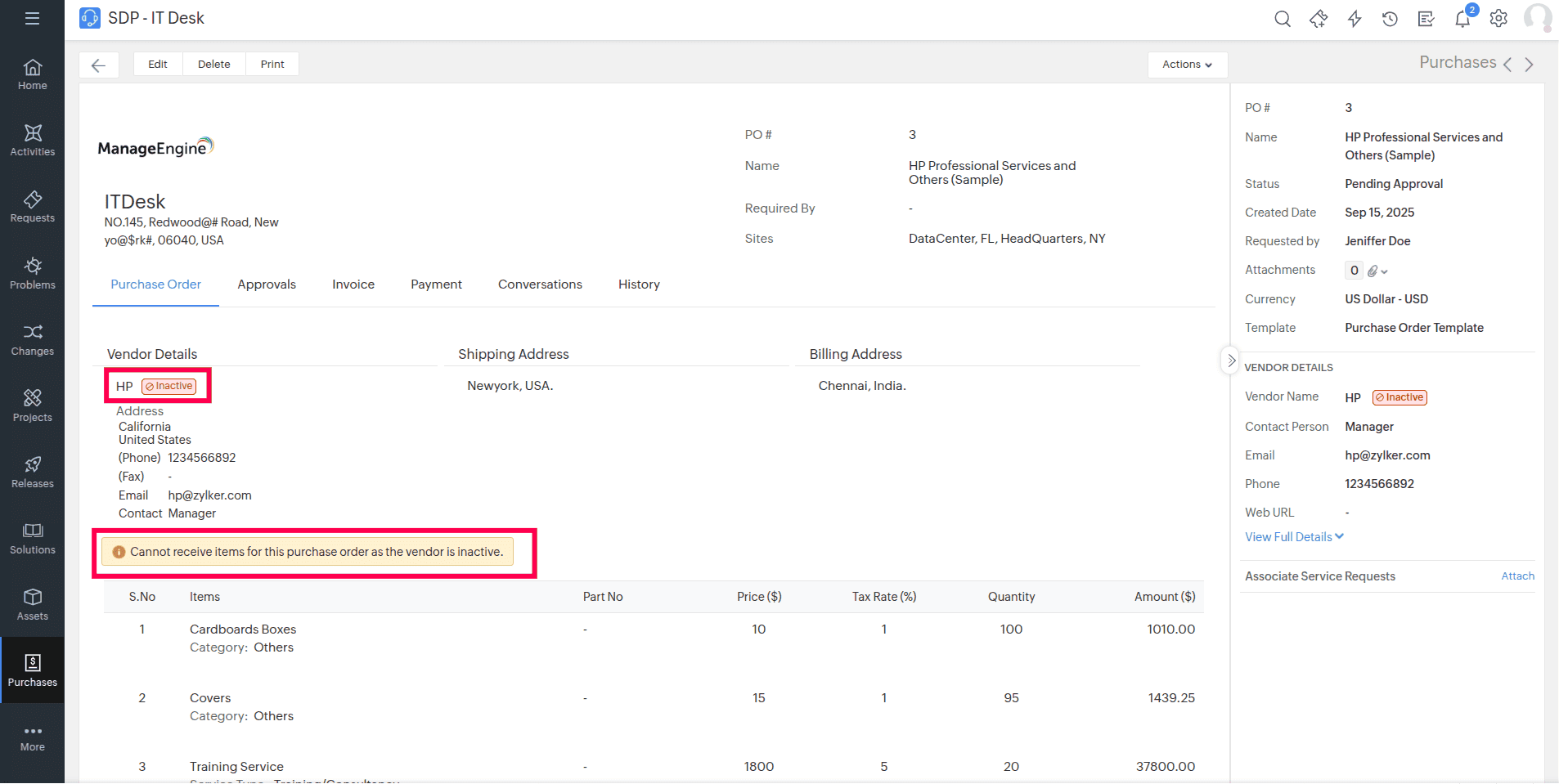Expand View Full Details for vendor
Image resolution: width=1559 pixels, height=784 pixels.
click(x=1294, y=537)
